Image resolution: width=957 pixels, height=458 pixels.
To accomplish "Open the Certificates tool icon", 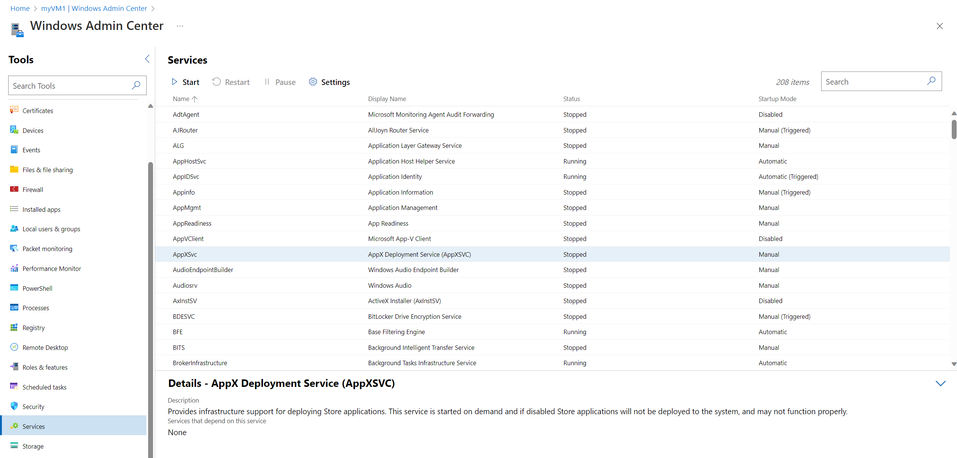I will [x=14, y=111].
